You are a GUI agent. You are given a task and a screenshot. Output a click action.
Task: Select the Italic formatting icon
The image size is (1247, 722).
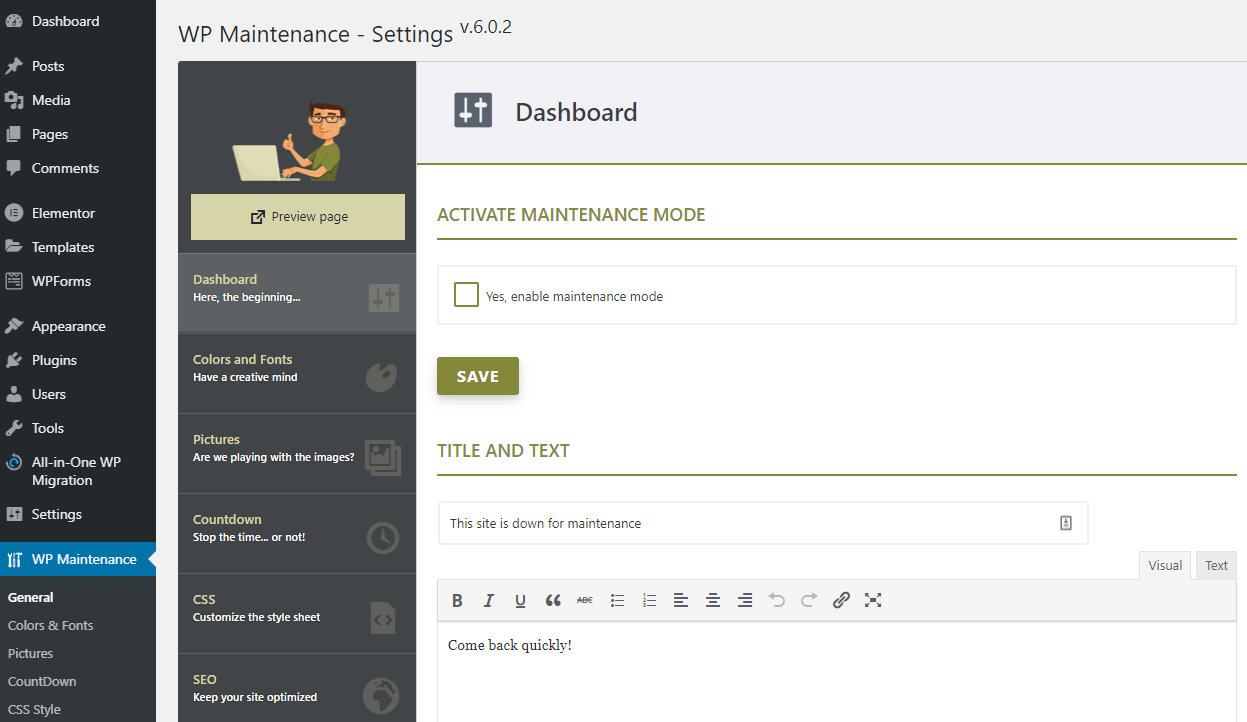(x=488, y=600)
